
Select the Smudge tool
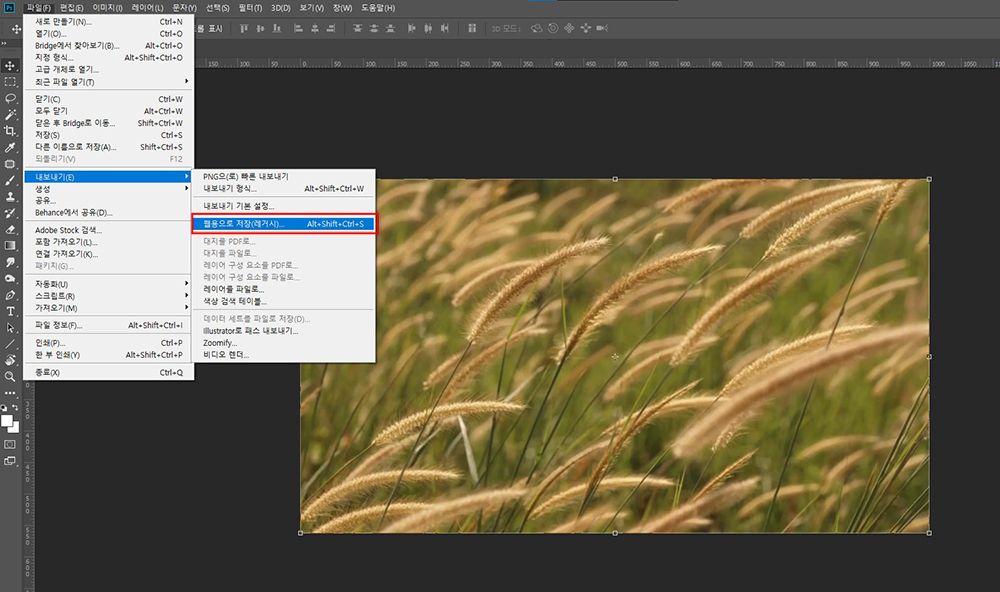click(10, 262)
